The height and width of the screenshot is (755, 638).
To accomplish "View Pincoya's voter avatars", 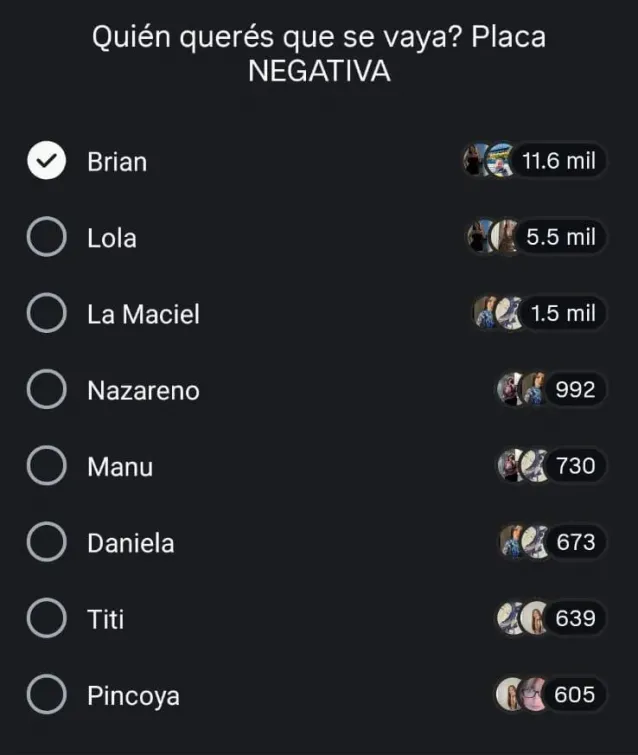I will 522,694.
